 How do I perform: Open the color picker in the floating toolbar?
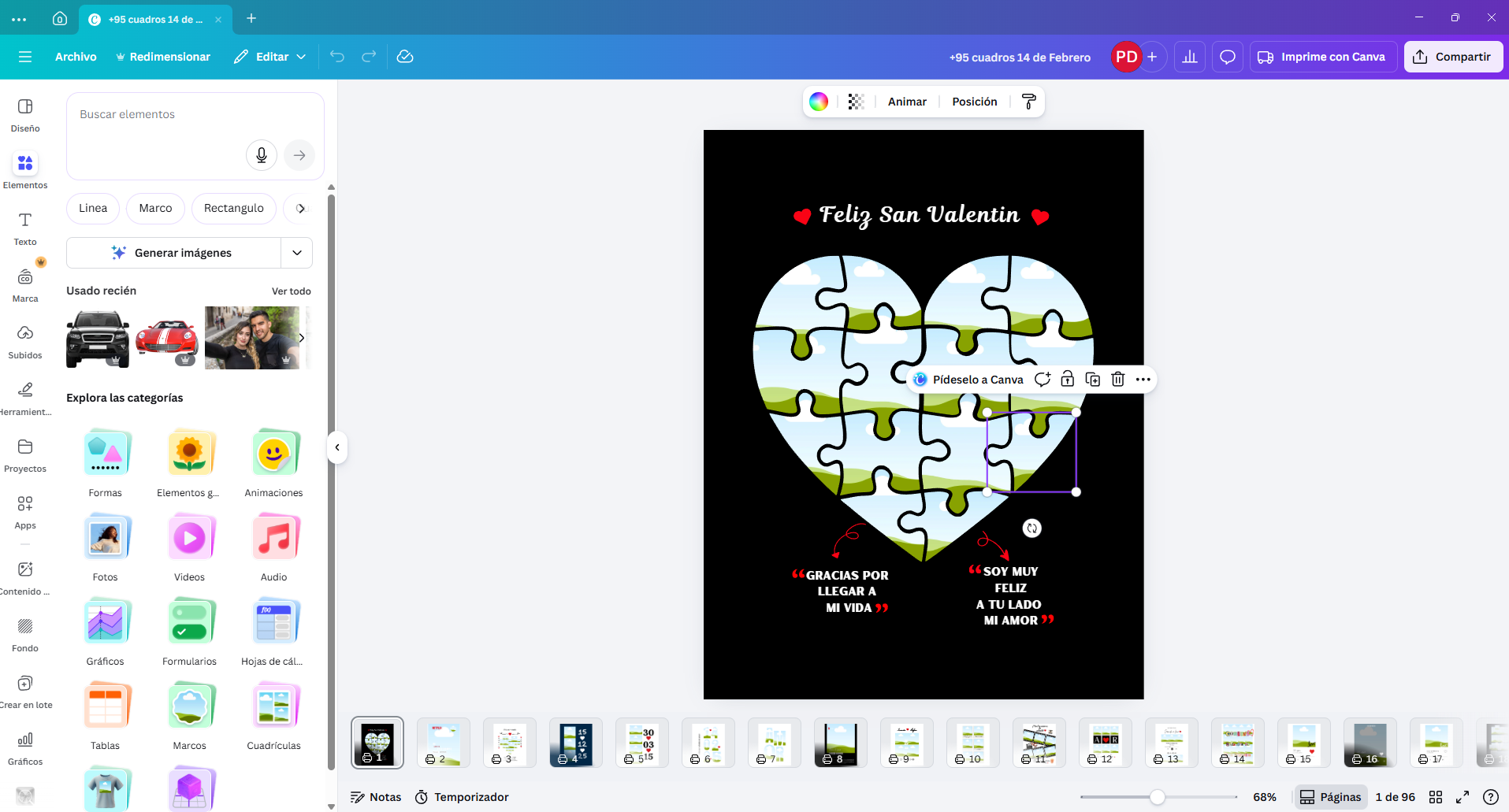(x=819, y=101)
